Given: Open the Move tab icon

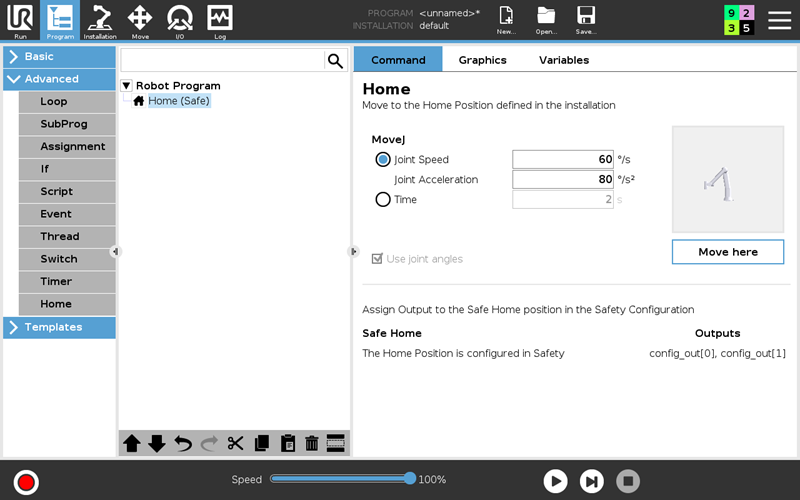Looking at the screenshot, I should 140,20.
